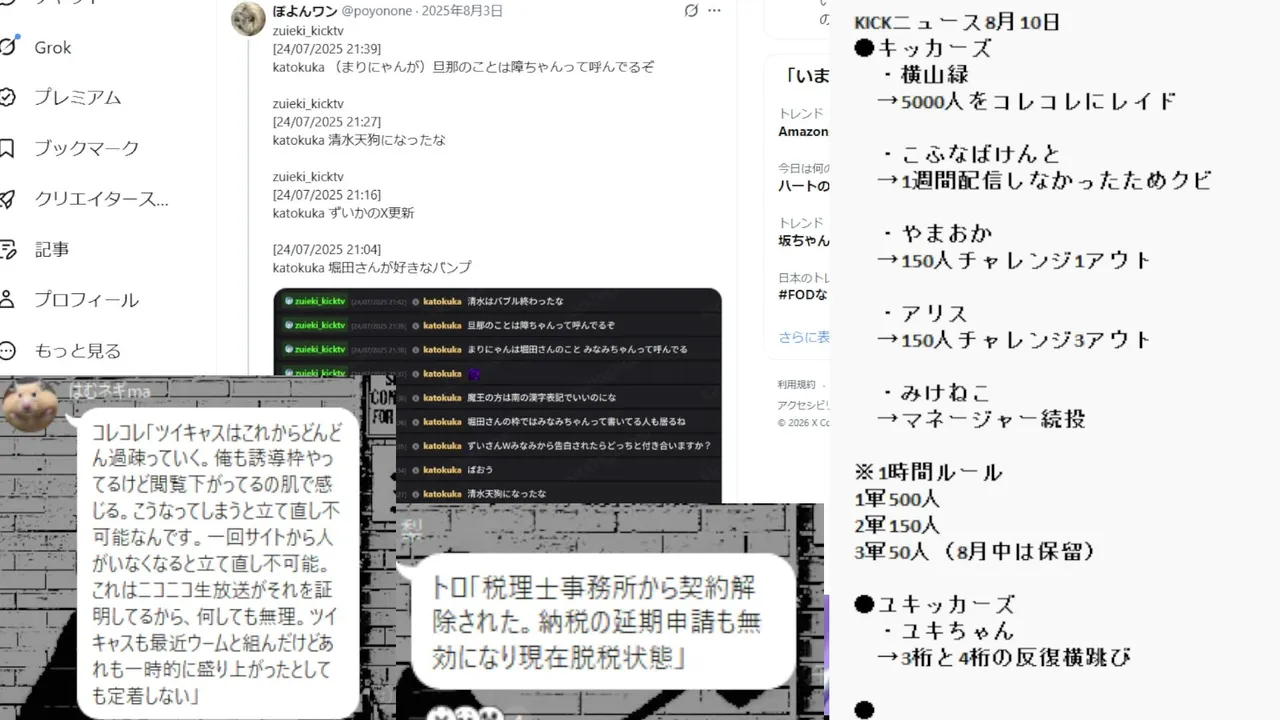The width and height of the screenshot is (1280, 720).
Task: Open the #FODな trend
Action: tap(803, 294)
